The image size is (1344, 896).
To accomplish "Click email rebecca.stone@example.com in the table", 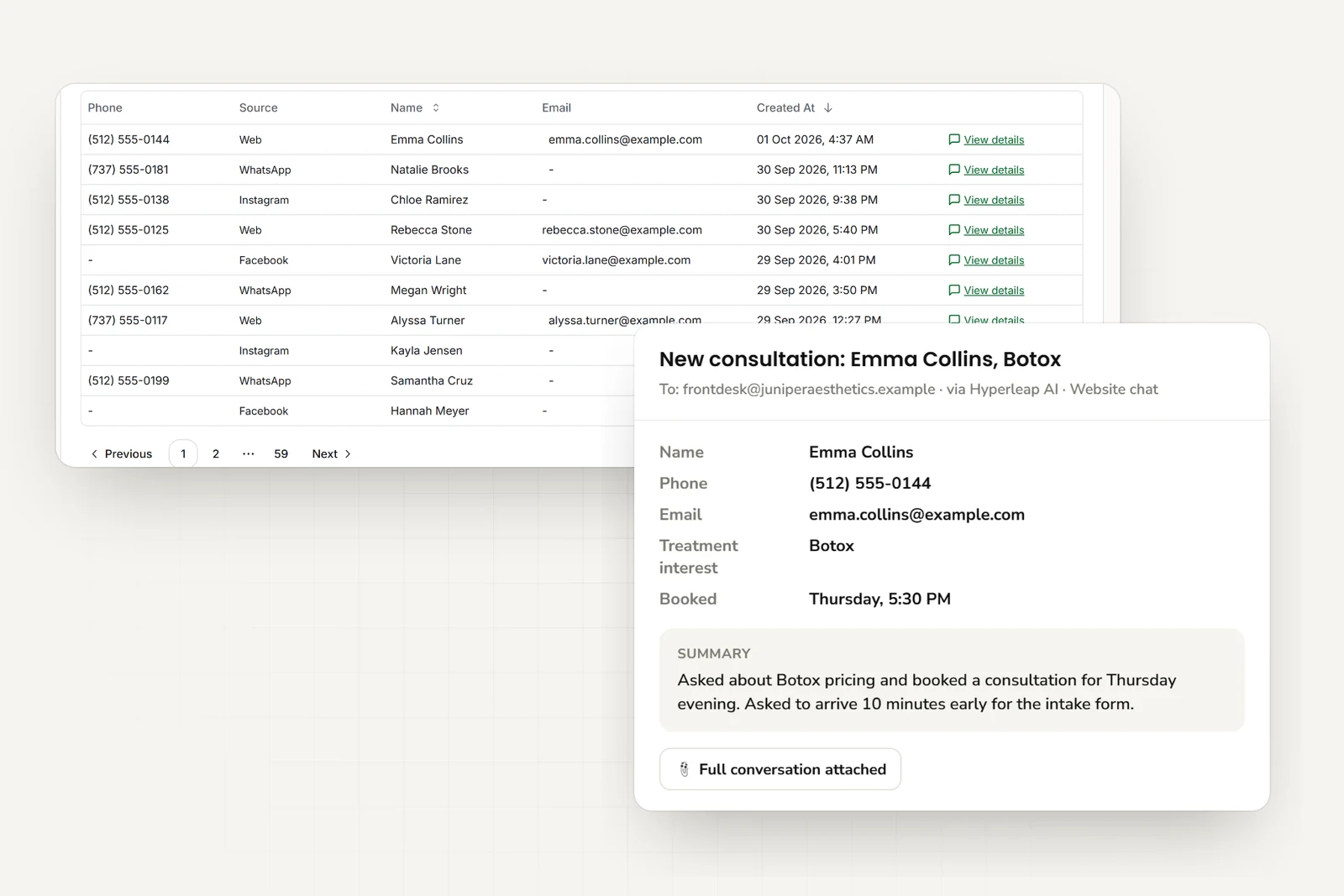I will [622, 230].
